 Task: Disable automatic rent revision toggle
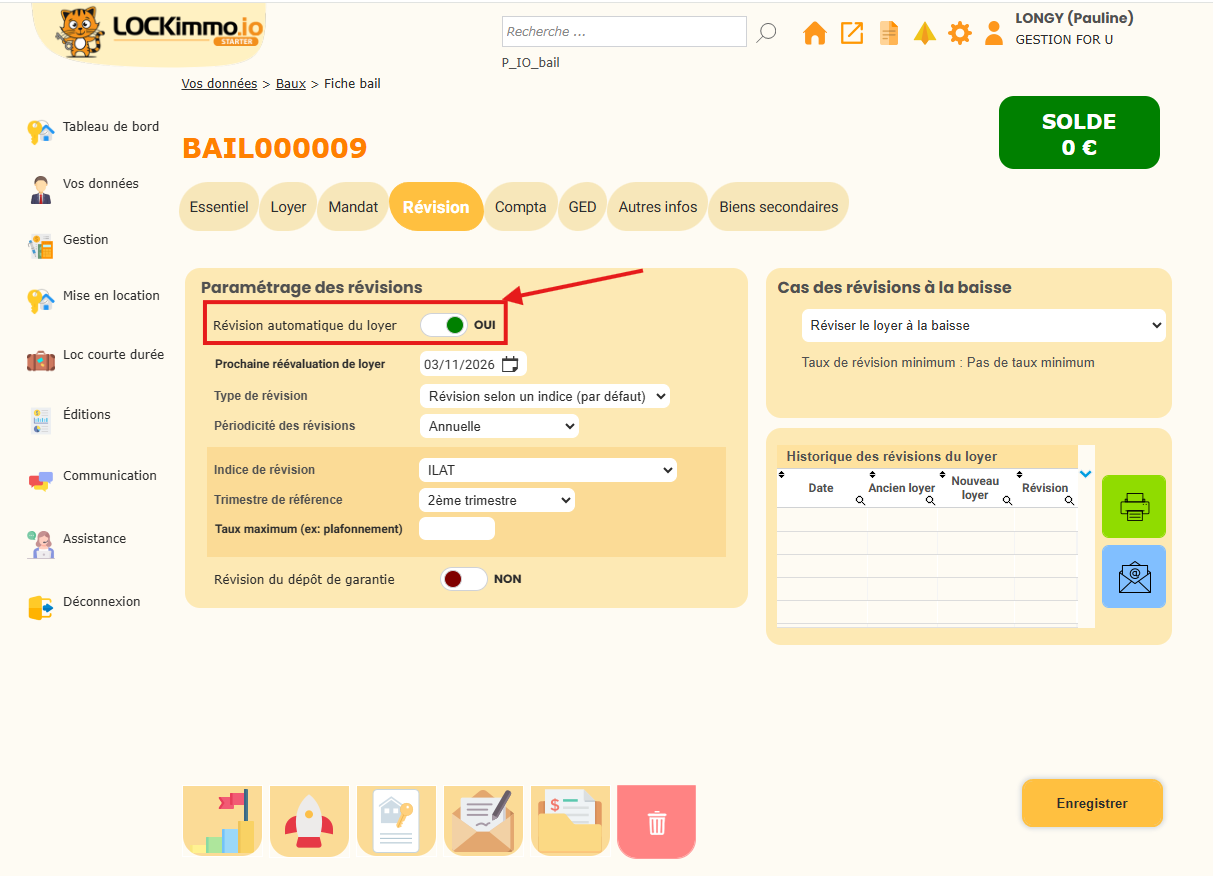click(444, 325)
